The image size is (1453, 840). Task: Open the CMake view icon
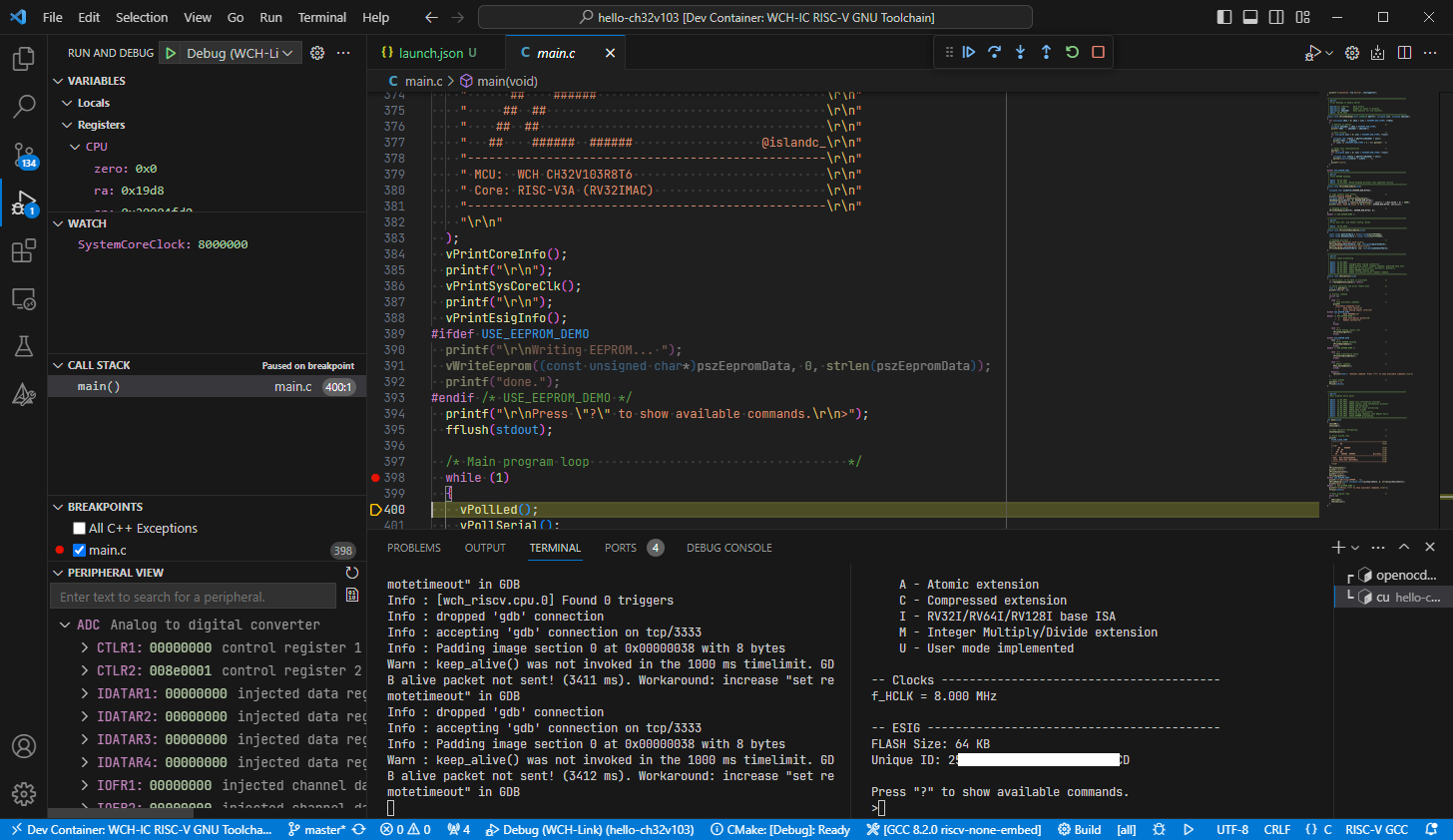click(x=24, y=394)
